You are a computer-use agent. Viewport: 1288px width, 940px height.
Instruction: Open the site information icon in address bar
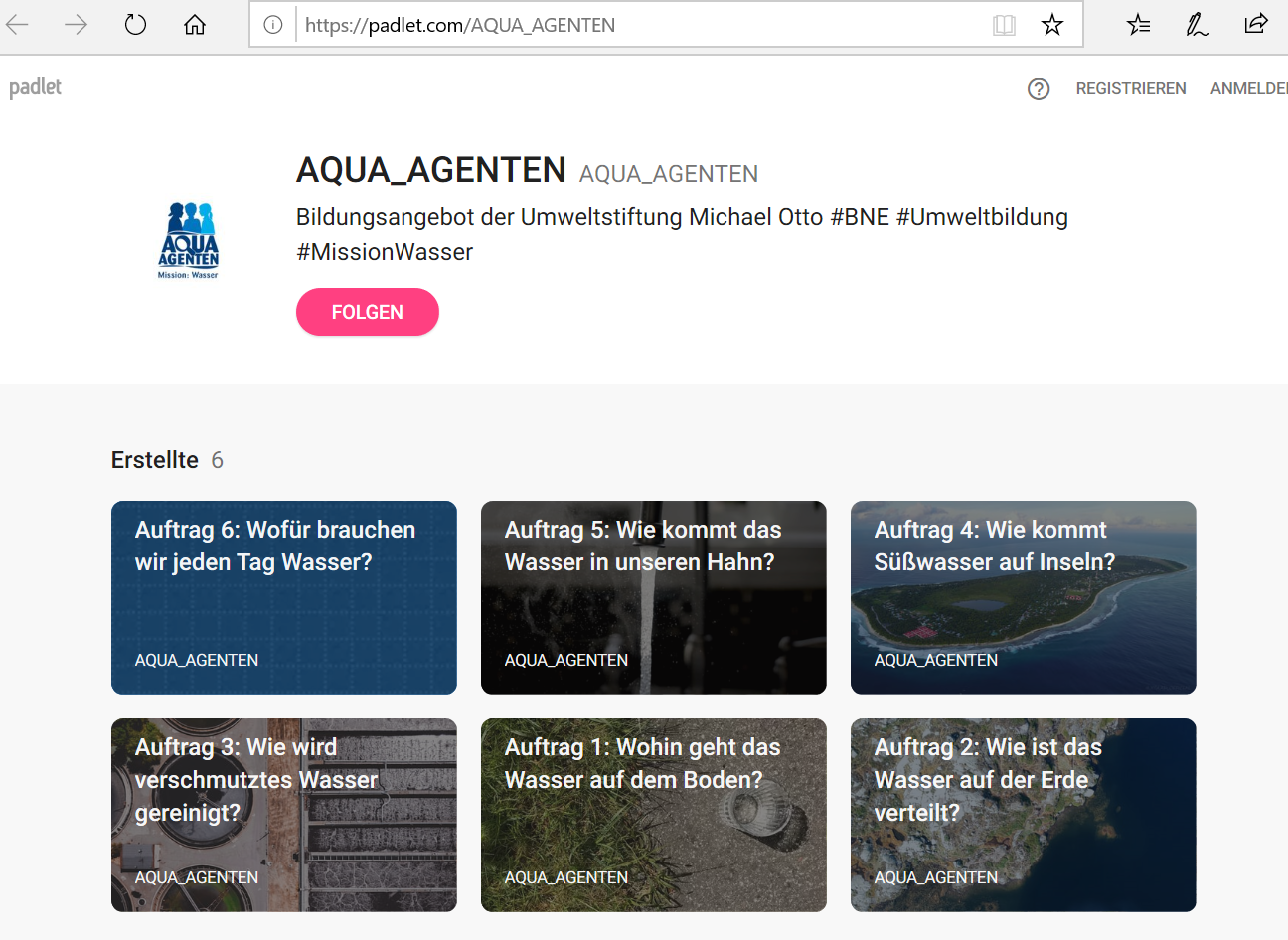[x=273, y=25]
